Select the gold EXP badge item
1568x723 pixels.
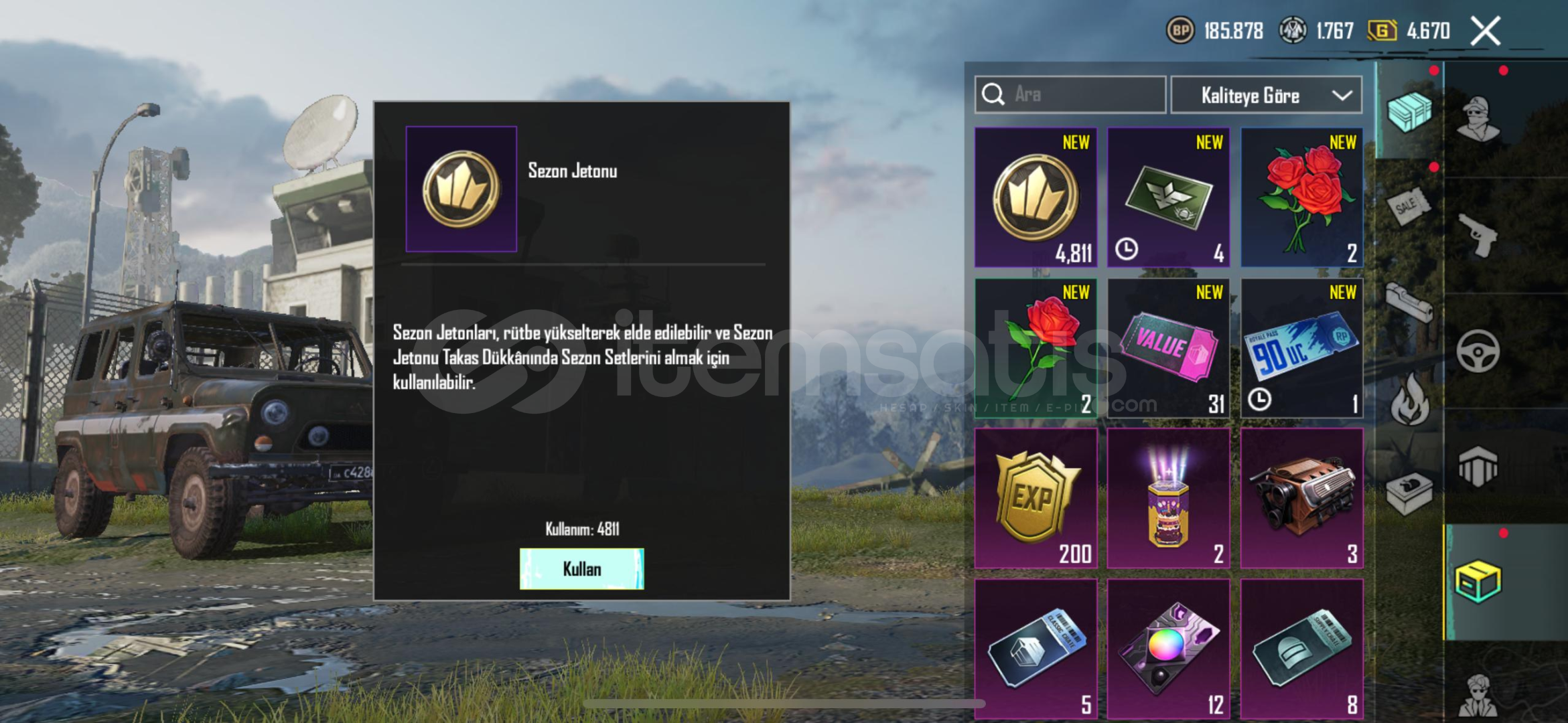[x=1036, y=499]
